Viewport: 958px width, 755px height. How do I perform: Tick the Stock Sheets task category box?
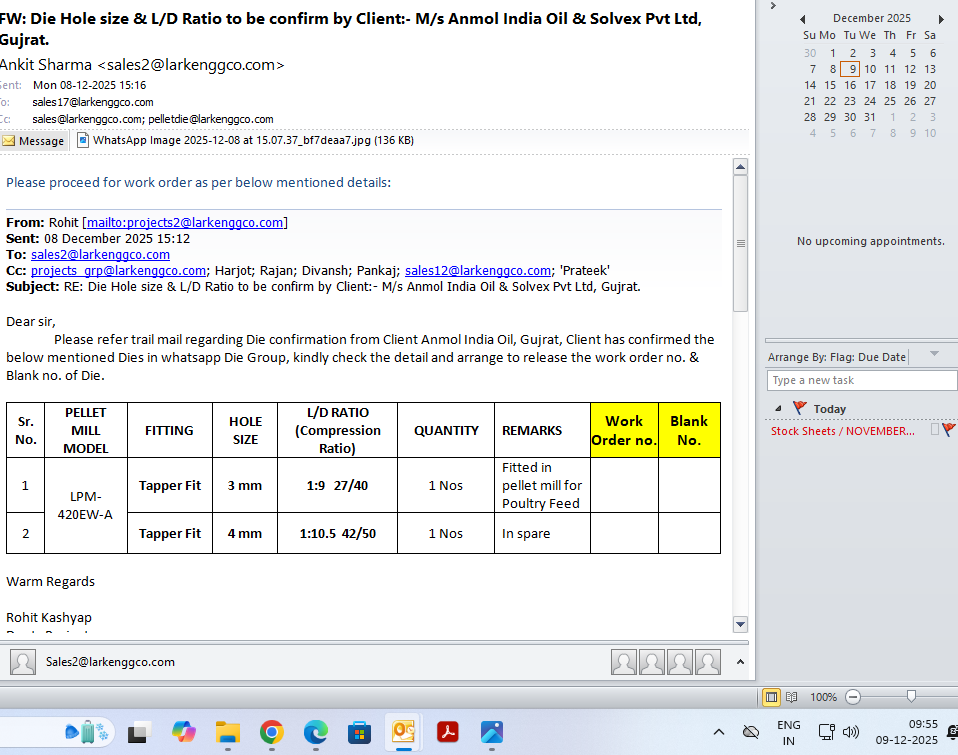(935, 430)
